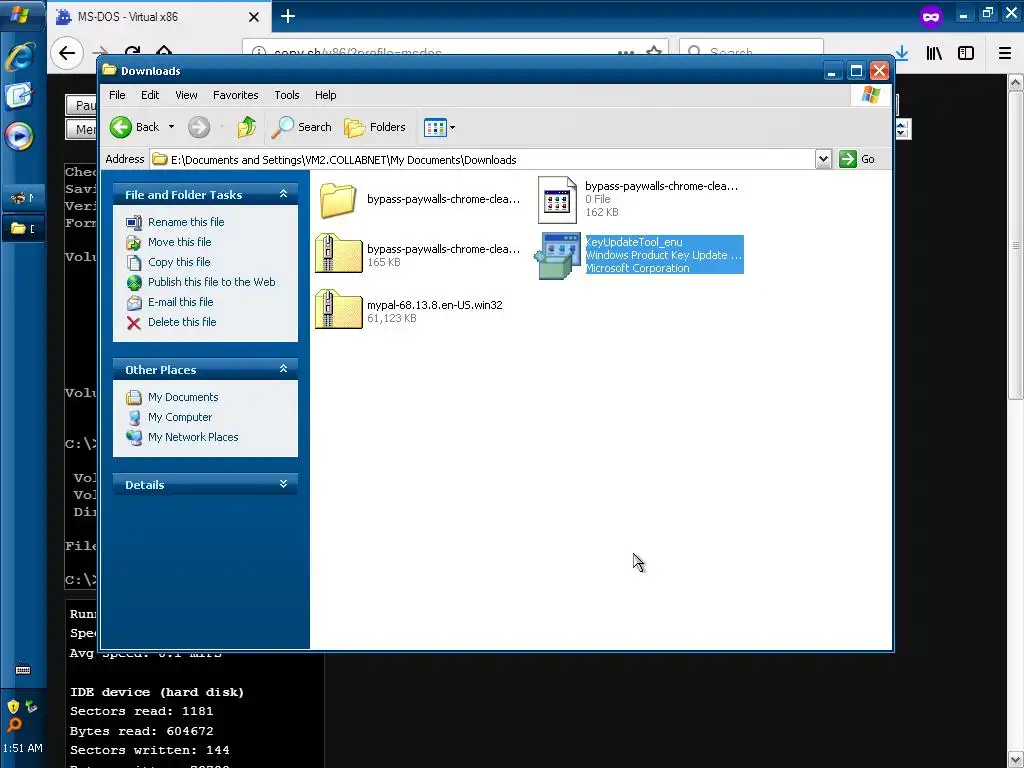Image resolution: width=1024 pixels, height=768 pixels.
Task: Select the mypal-68.13.8.en-US.win32 zip archive
Action: click(x=338, y=309)
